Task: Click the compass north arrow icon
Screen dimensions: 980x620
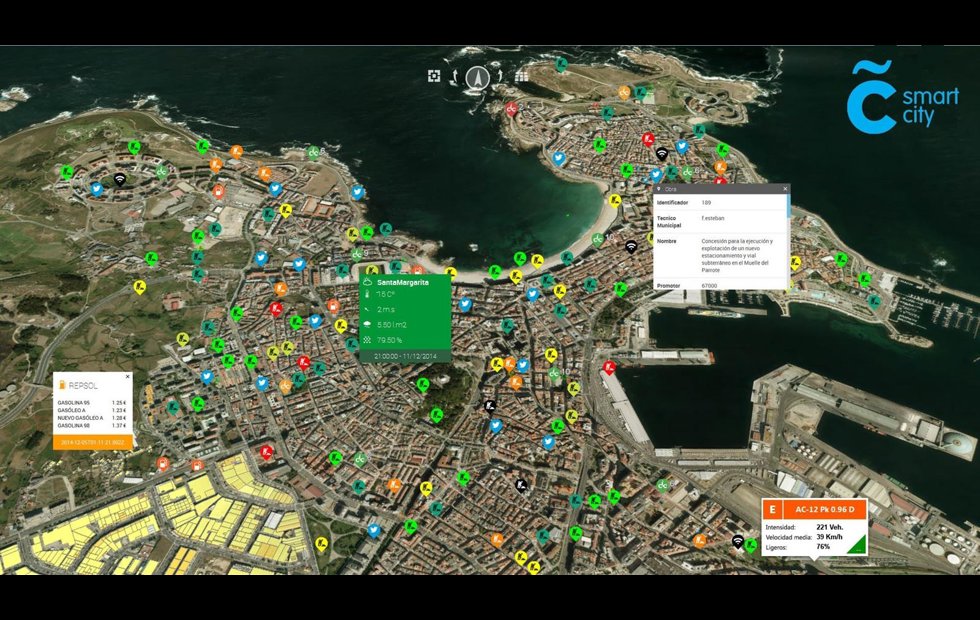Action: [478, 77]
